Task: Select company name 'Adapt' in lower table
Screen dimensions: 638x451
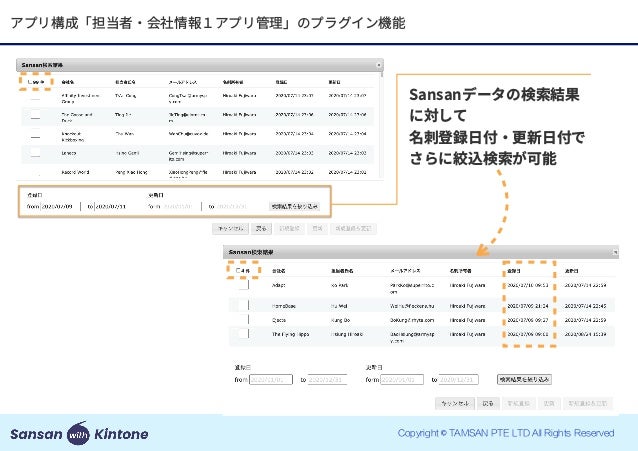Action: pos(279,285)
